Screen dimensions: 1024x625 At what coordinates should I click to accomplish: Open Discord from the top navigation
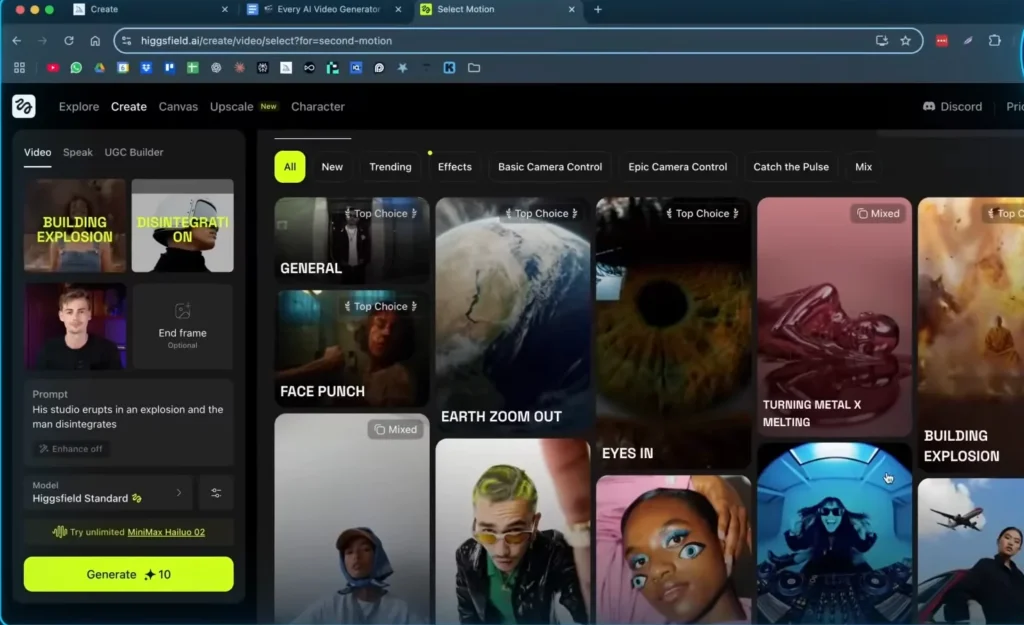pyautogui.click(x=952, y=107)
